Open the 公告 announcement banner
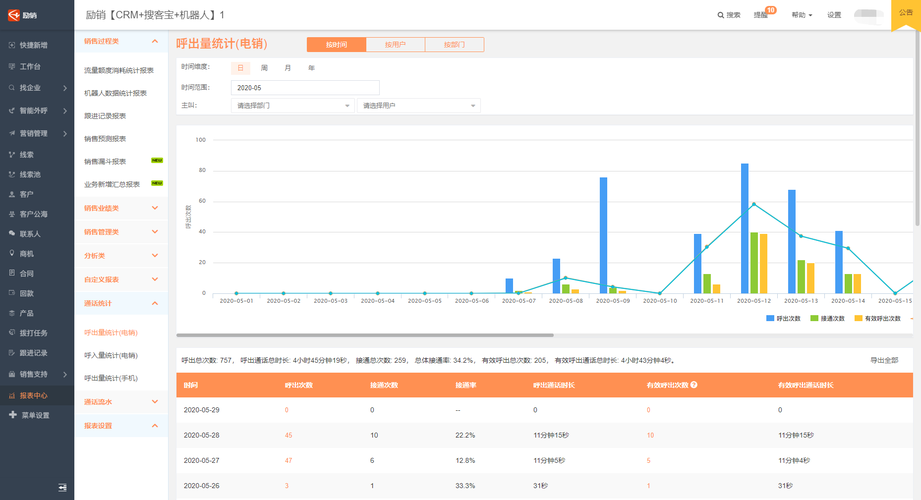921x500 pixels. point(906,14)
